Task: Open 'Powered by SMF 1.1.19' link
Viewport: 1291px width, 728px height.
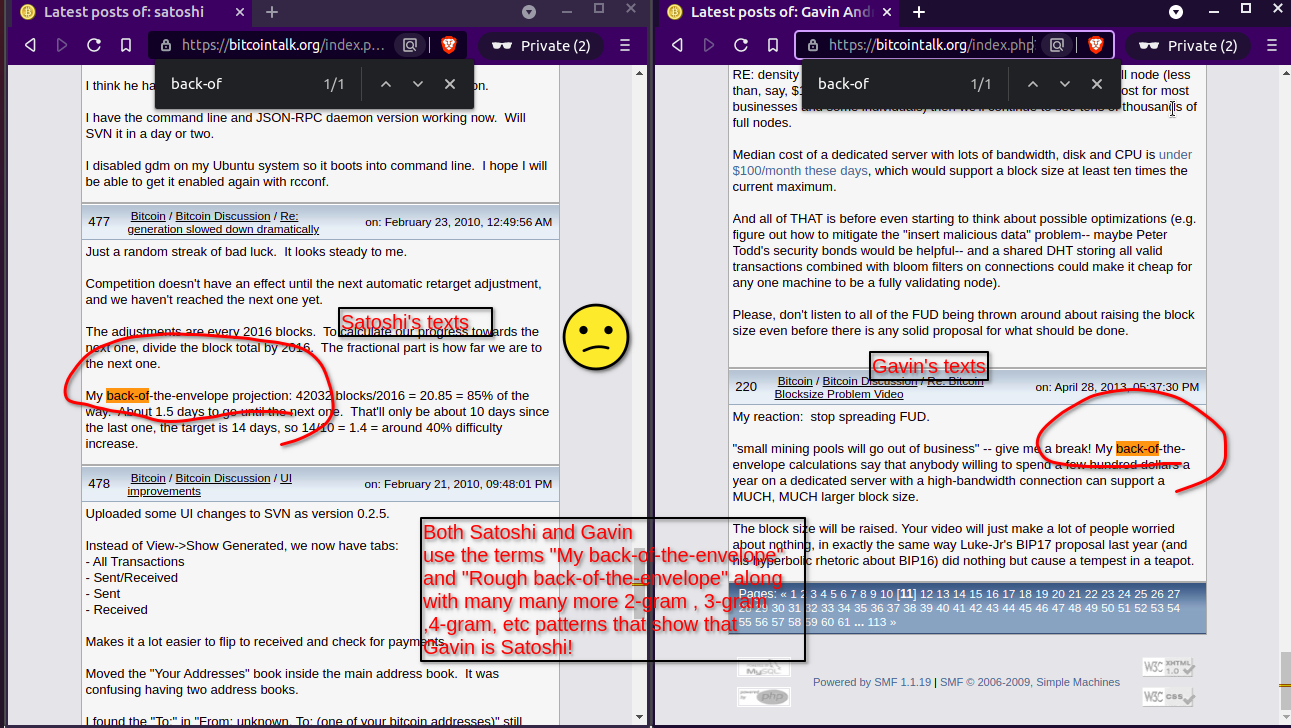Action: pos(872,682)
